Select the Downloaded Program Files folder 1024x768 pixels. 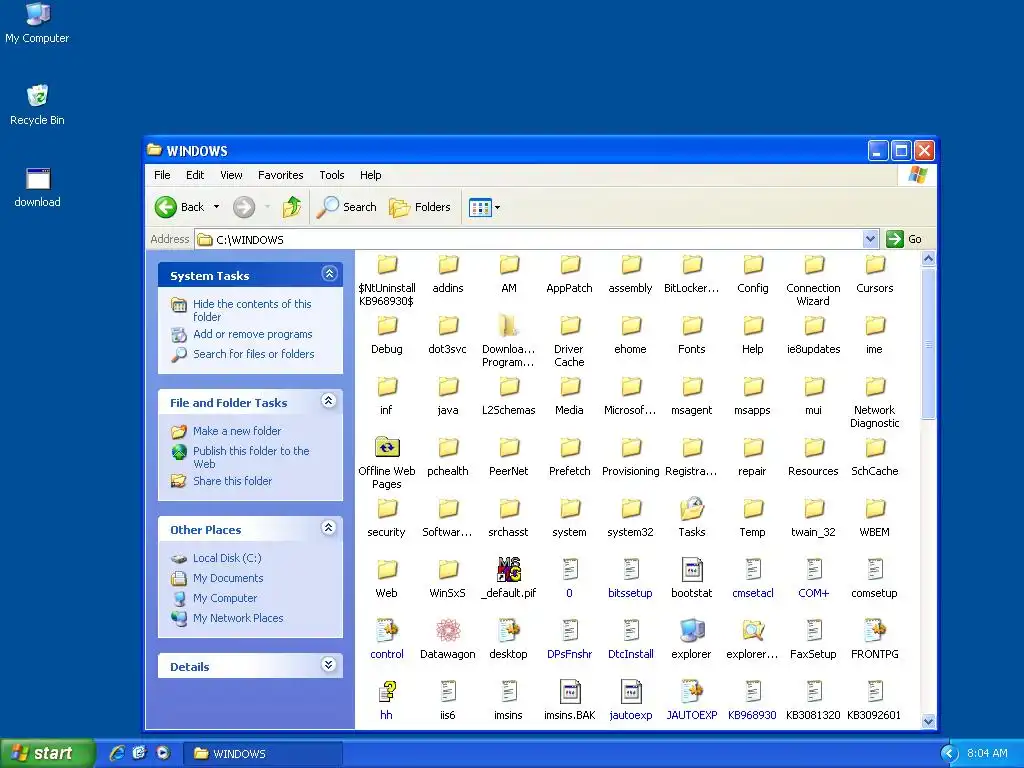pyautogui.click(x=509, y=341)
